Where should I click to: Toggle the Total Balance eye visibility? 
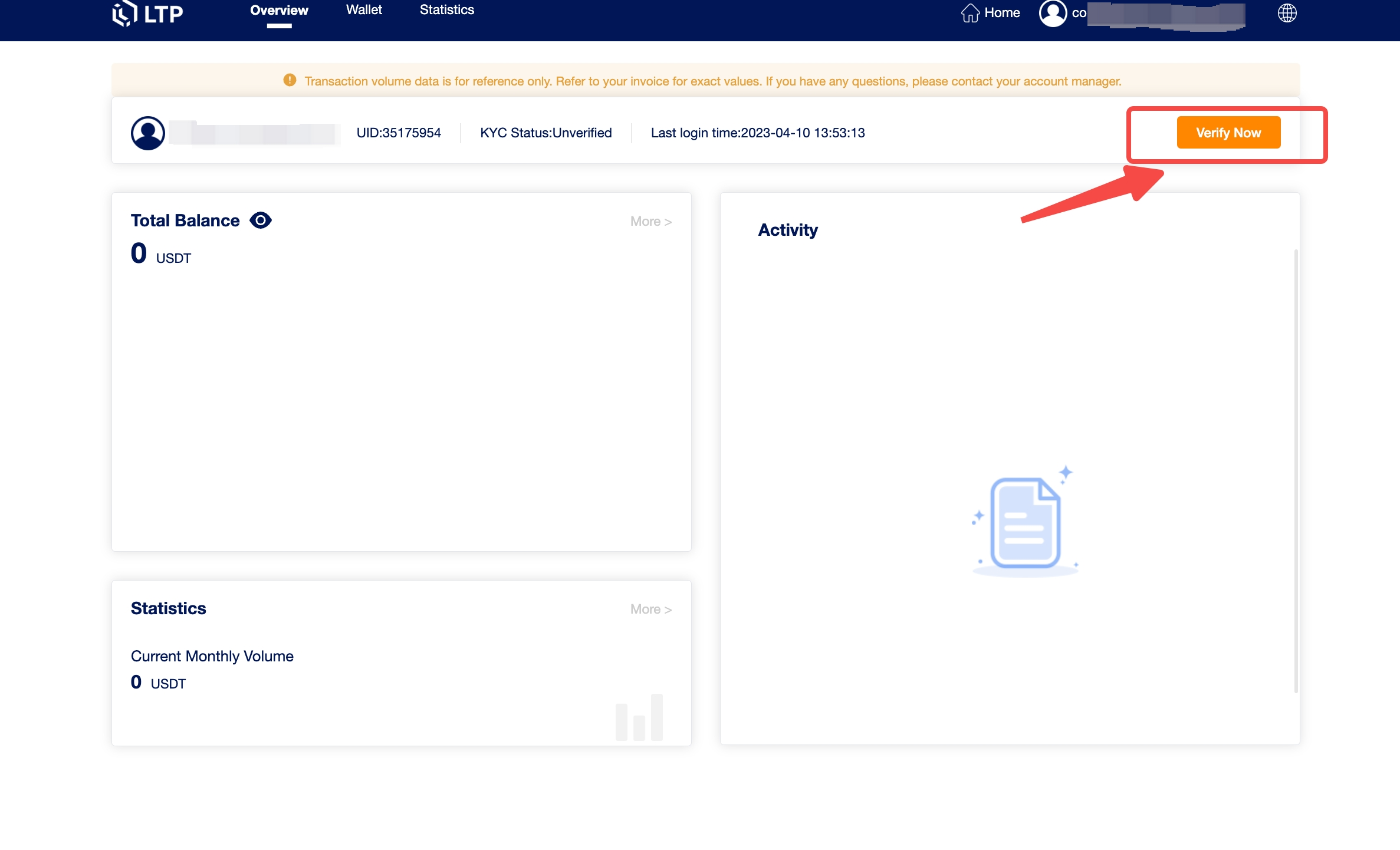[260, 220]
